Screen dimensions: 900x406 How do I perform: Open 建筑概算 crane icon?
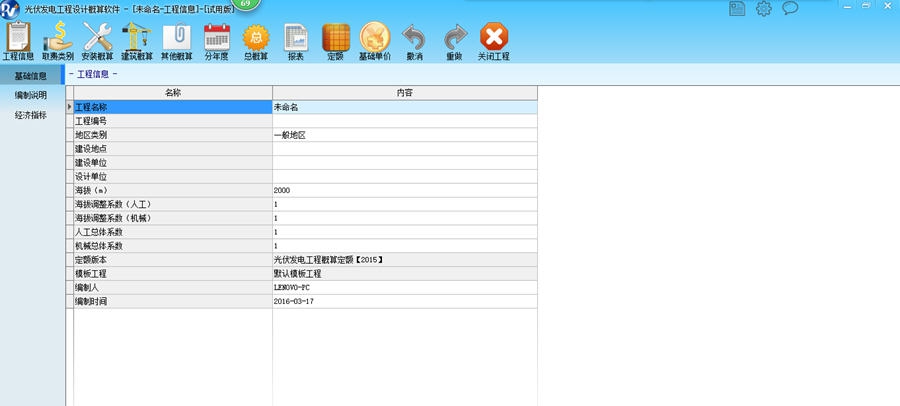tap(137, 41)
